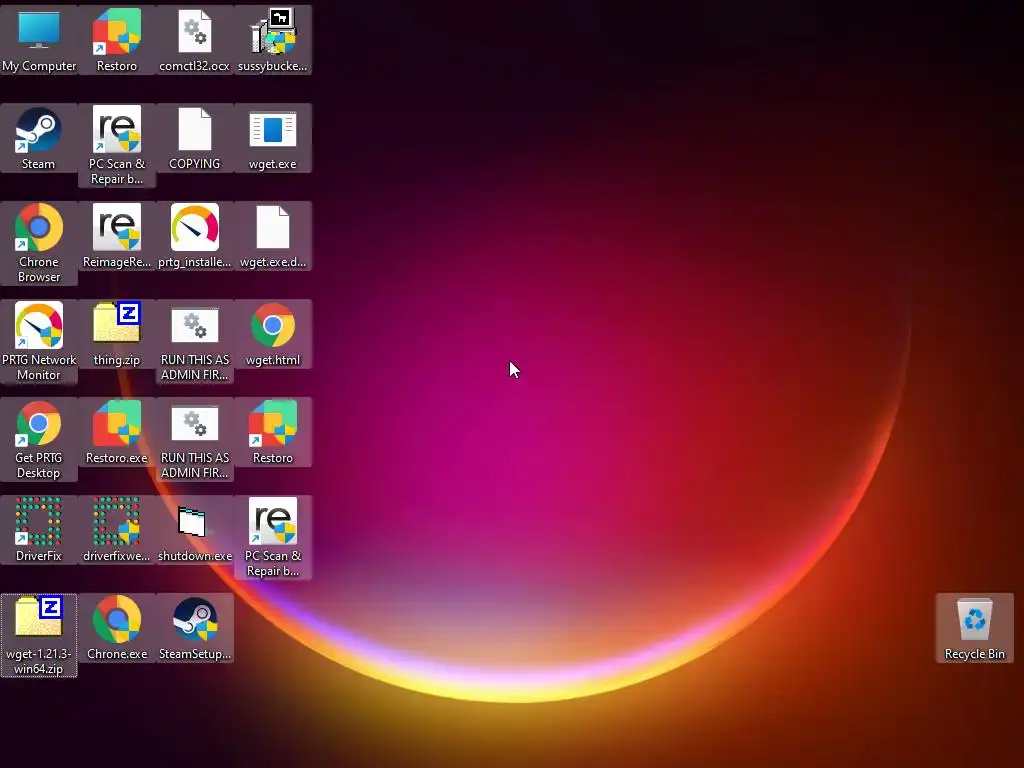
Task: Select the comctl32.ocx file icon
Action: tap(195, 40)
